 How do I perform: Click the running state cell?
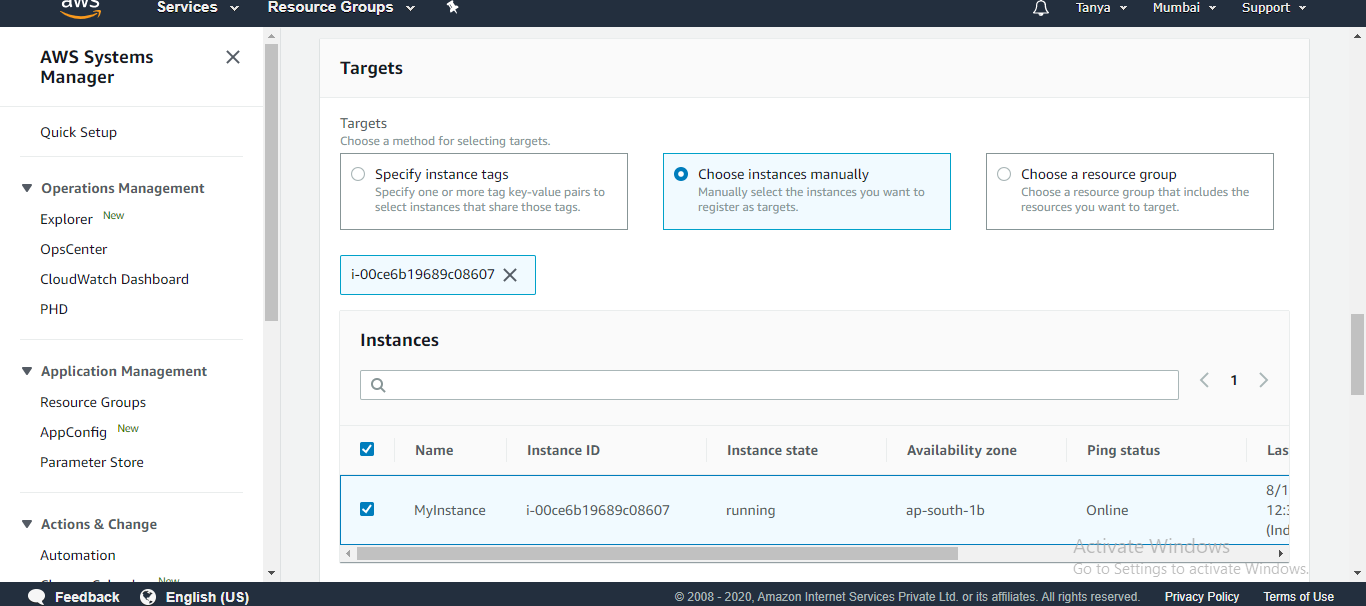click(750, 510)
